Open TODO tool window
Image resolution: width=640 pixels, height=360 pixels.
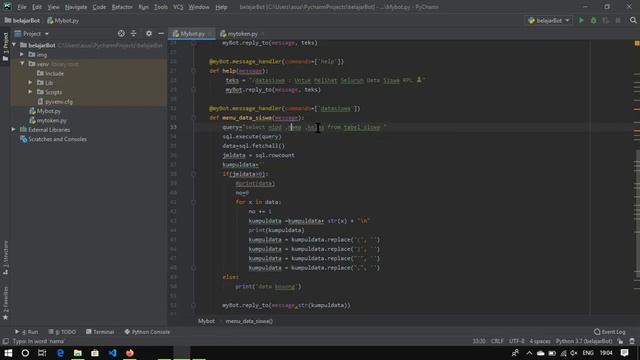pos(62,332)
